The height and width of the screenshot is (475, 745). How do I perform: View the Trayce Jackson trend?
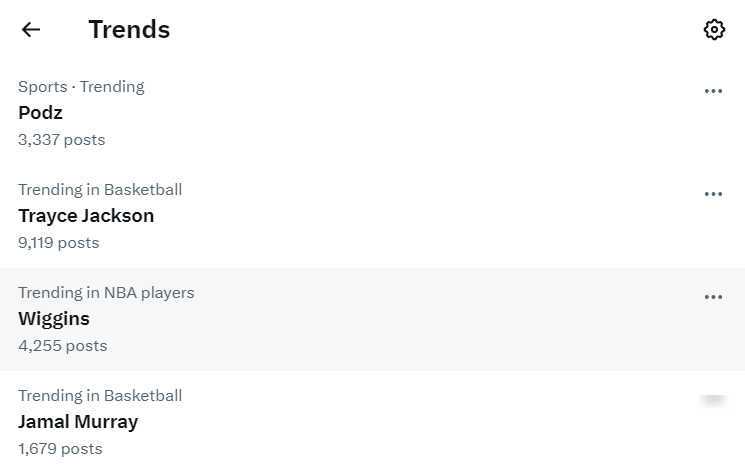(x=86, y=216)
